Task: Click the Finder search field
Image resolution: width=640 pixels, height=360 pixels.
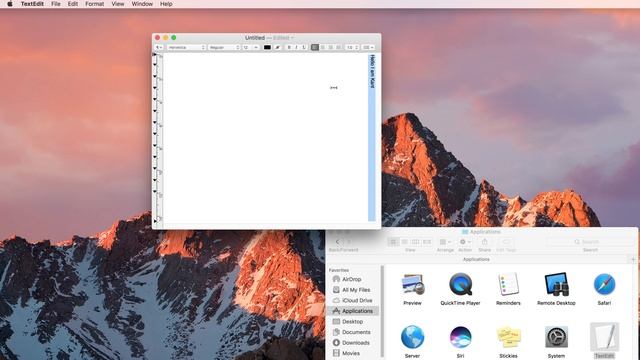Action: [590, 242]
